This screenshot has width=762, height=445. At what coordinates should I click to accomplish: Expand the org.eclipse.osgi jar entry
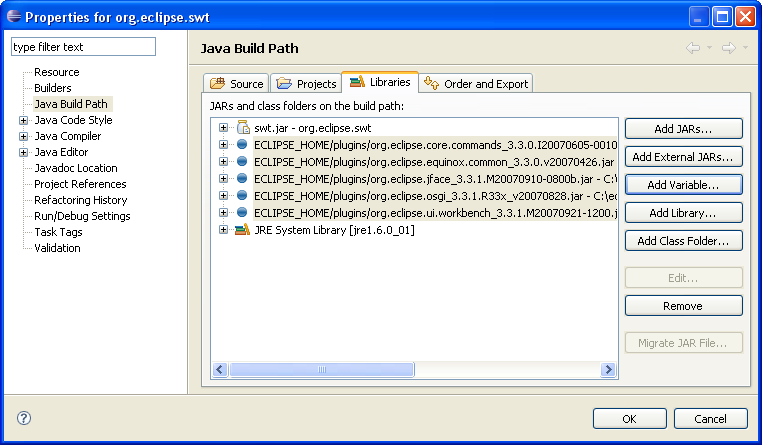(223, 195)
